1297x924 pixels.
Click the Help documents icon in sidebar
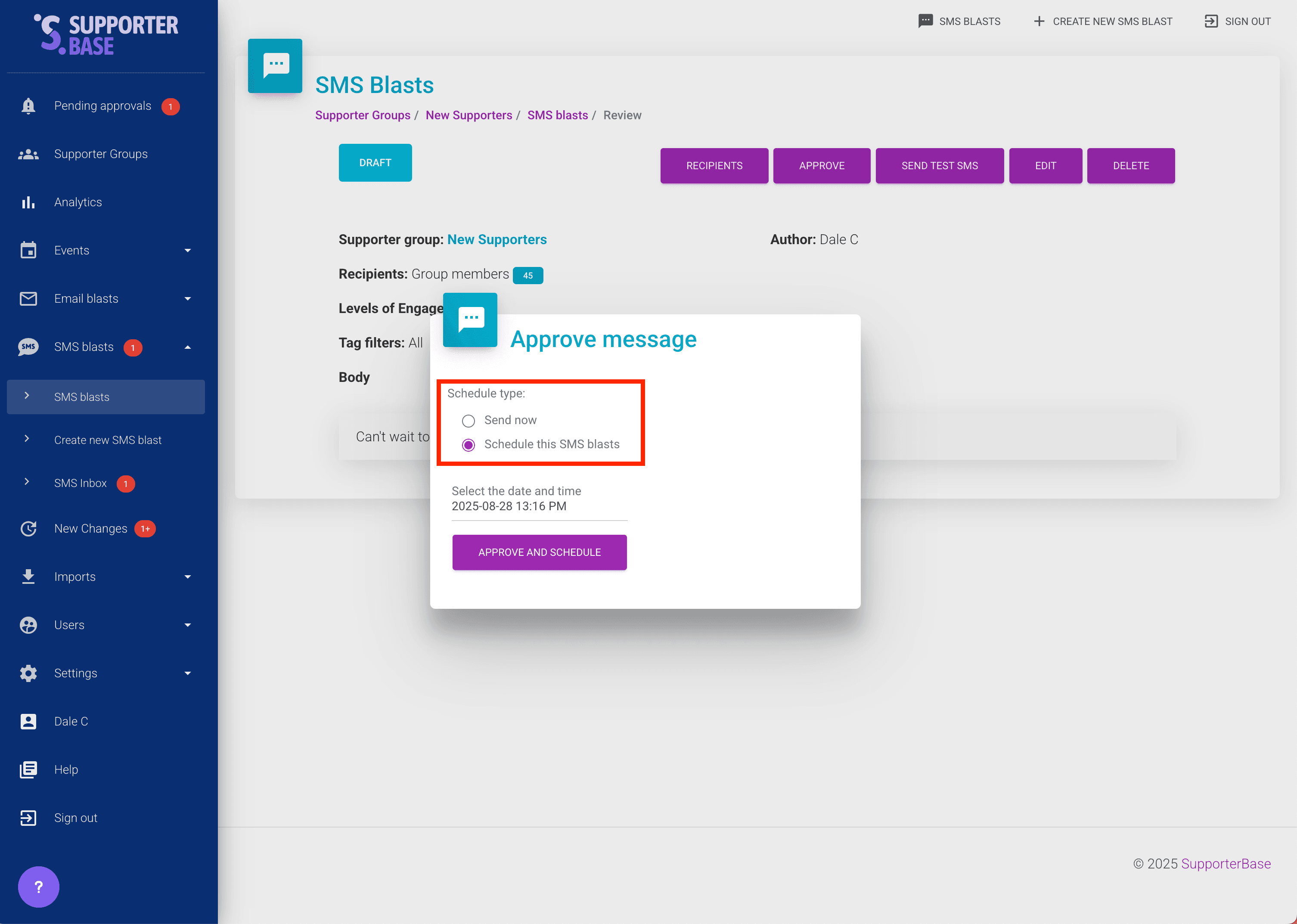28,770
